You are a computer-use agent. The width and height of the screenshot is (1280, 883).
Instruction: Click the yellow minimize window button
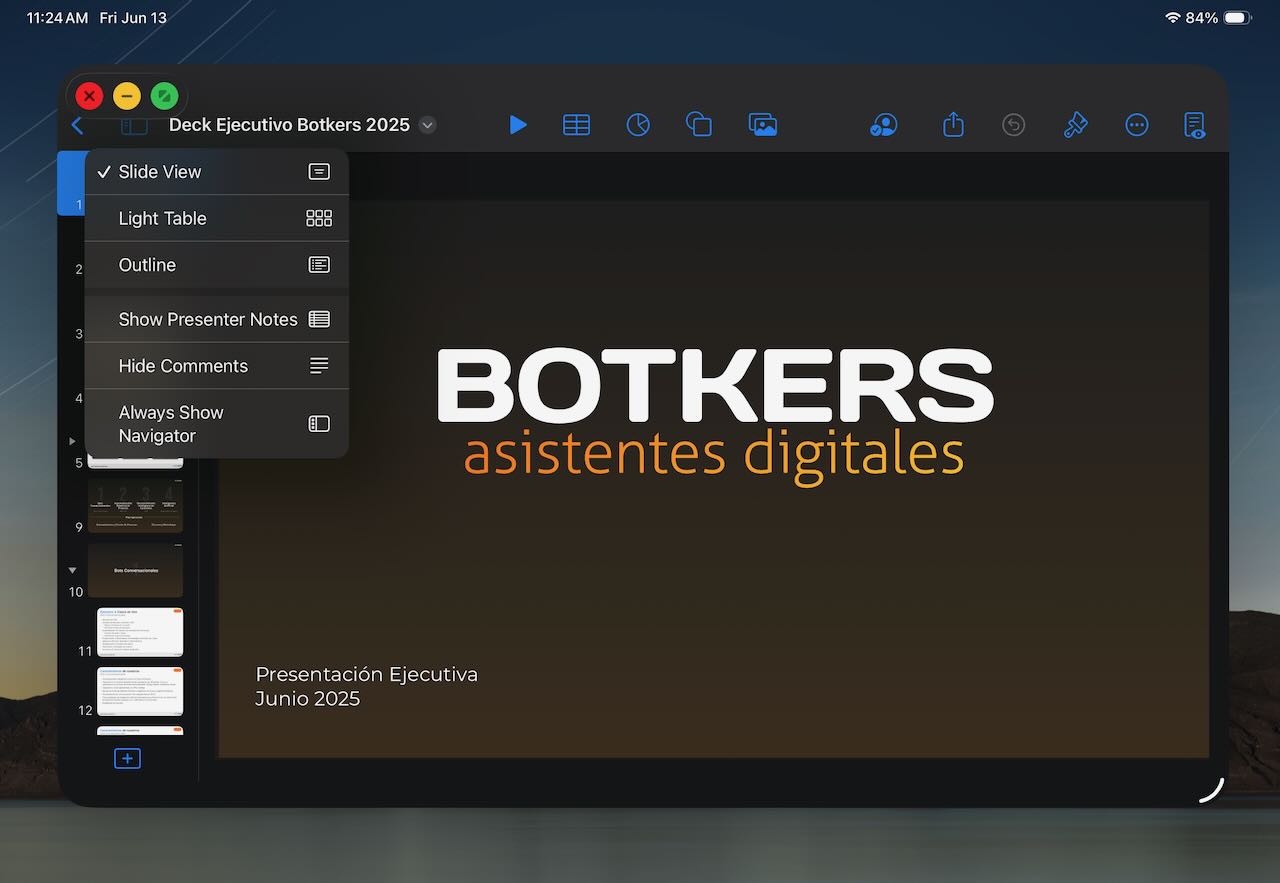click(127, 96)
